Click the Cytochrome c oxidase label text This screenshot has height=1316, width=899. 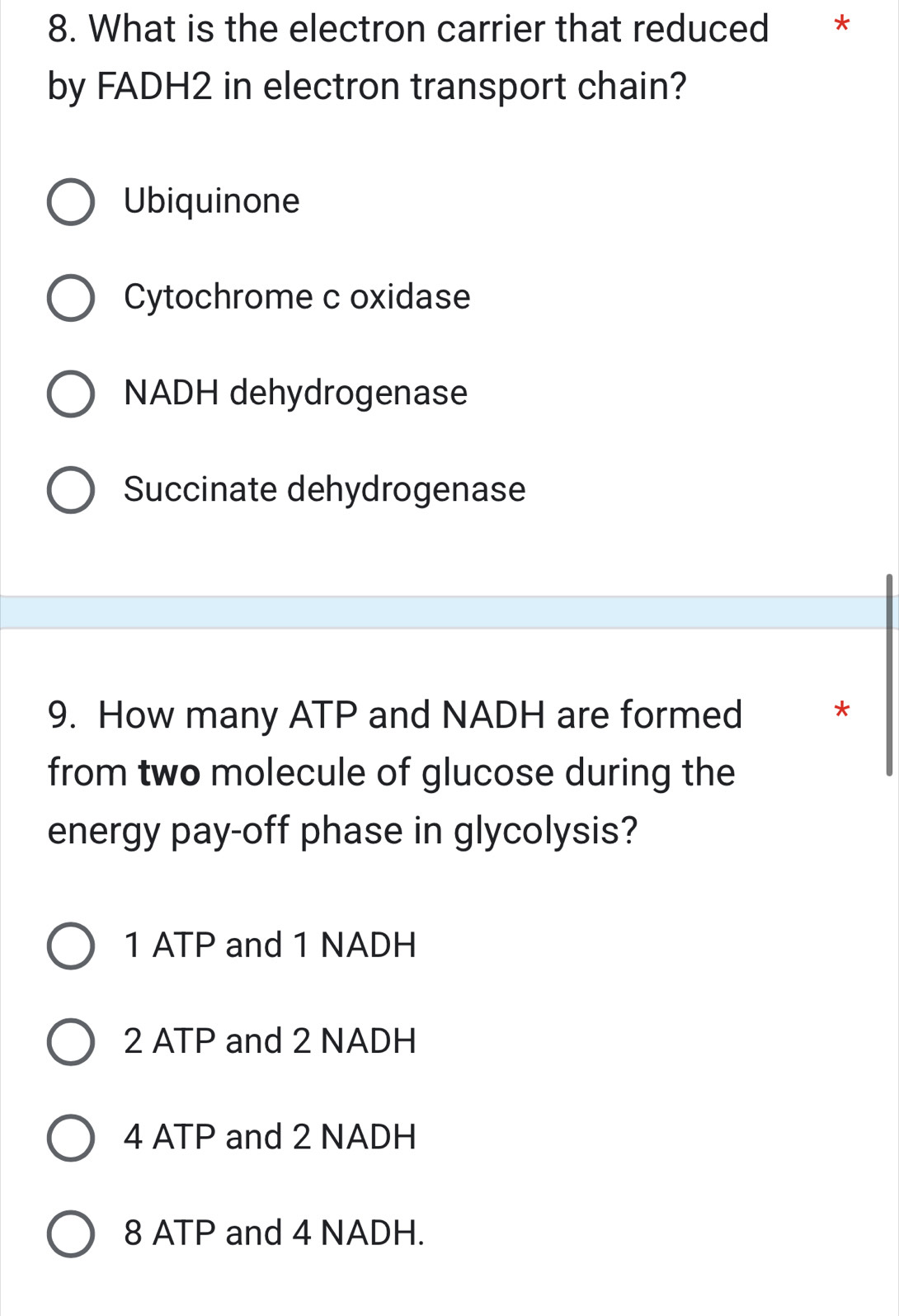[x=297, y=297]
